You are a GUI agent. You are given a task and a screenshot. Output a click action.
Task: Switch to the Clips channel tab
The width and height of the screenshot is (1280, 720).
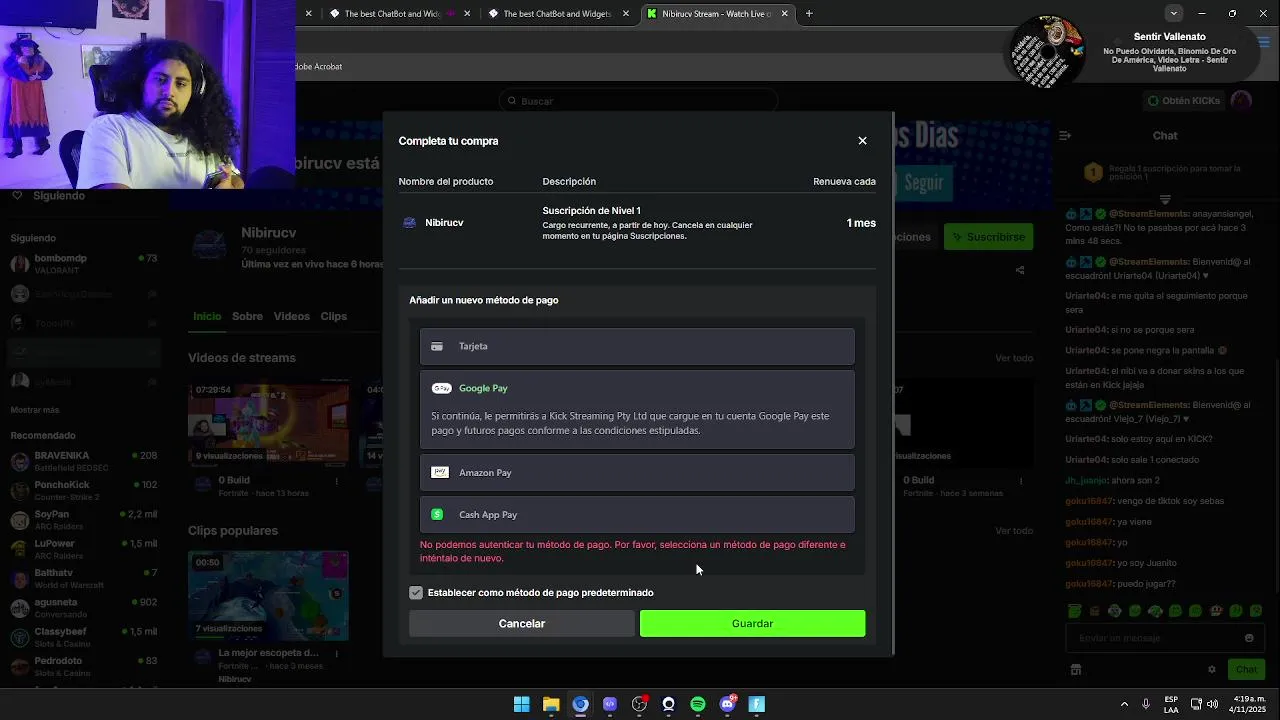tap(333, 316)
